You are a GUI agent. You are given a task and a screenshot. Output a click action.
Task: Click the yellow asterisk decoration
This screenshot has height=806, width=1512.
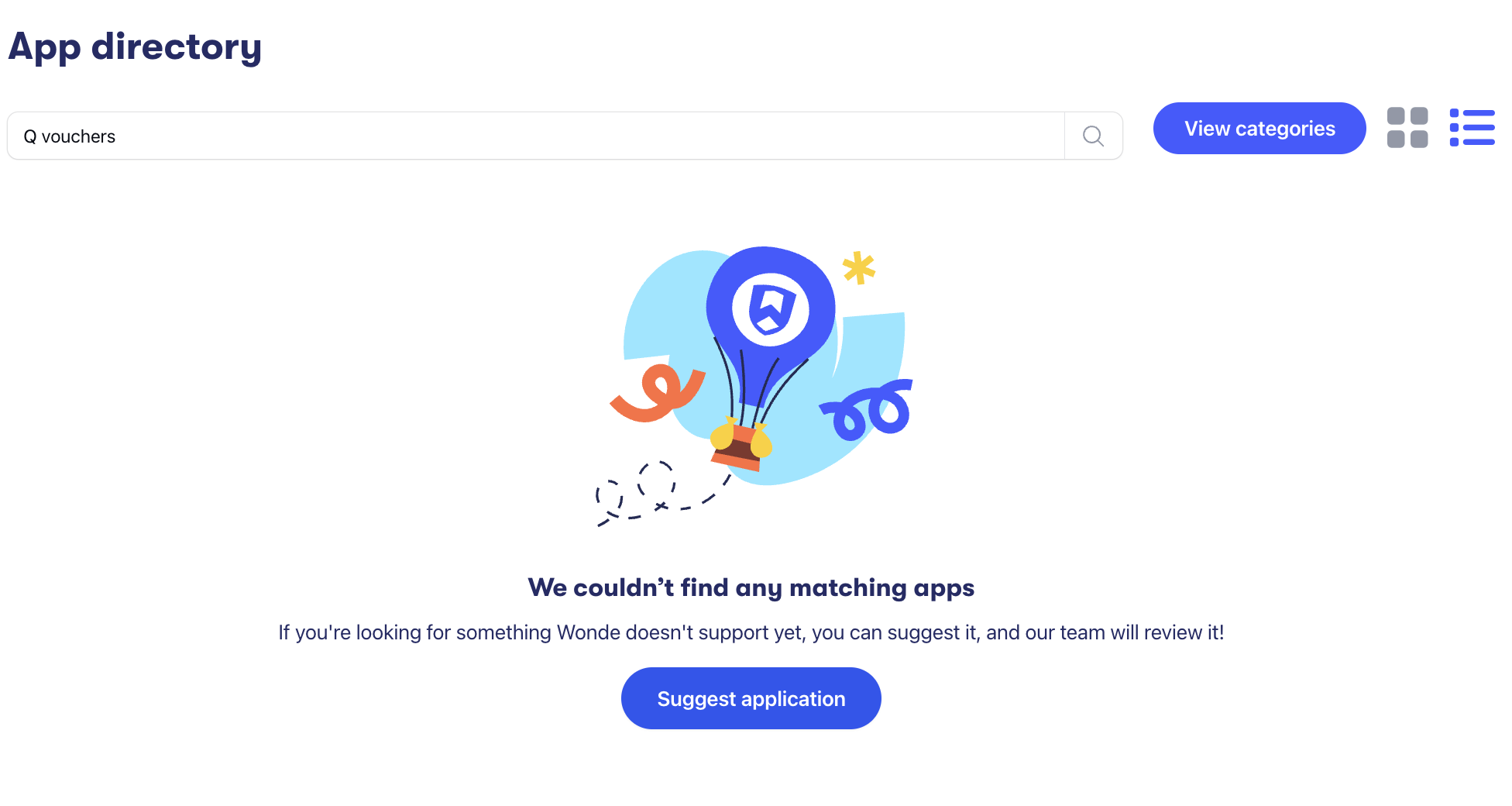[859, 267]
